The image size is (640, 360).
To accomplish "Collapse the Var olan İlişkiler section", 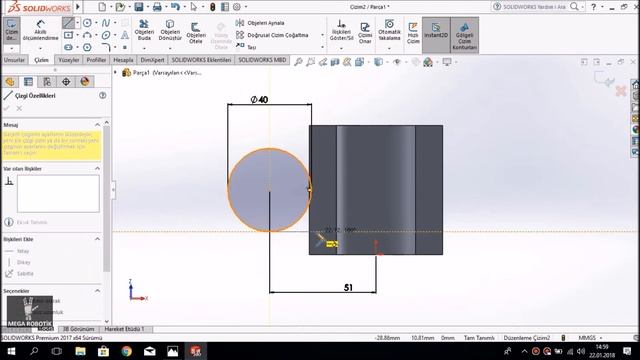I will click(98, 168).
